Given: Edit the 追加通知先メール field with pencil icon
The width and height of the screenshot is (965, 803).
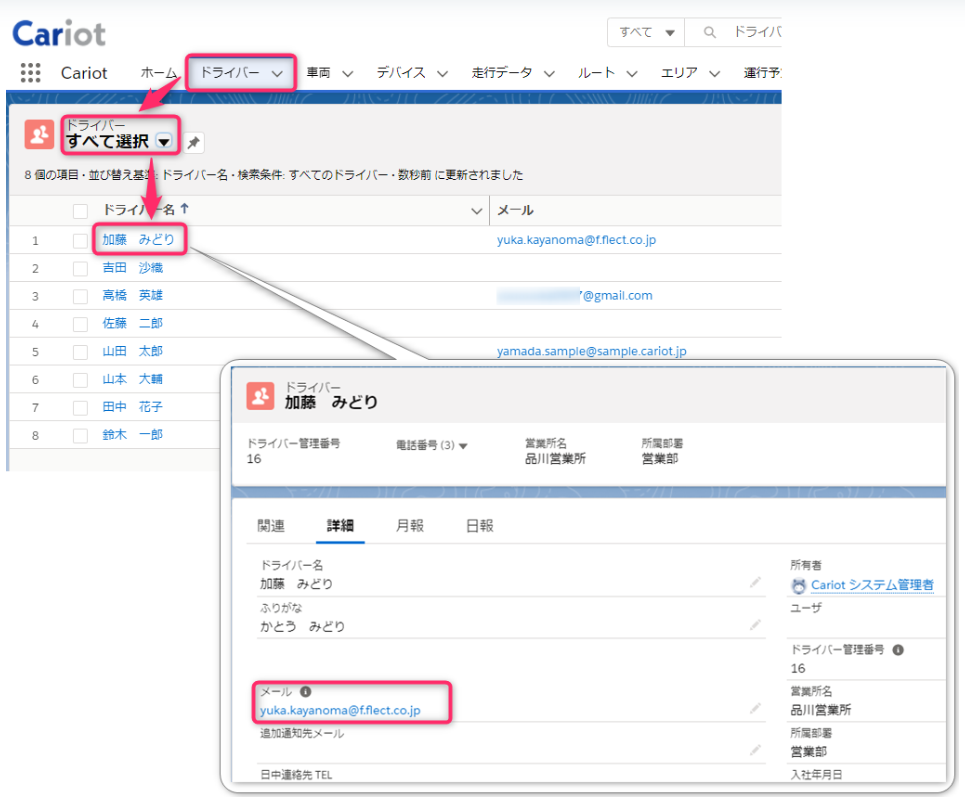Looking at the screenshot, I should tap(755, 750).
